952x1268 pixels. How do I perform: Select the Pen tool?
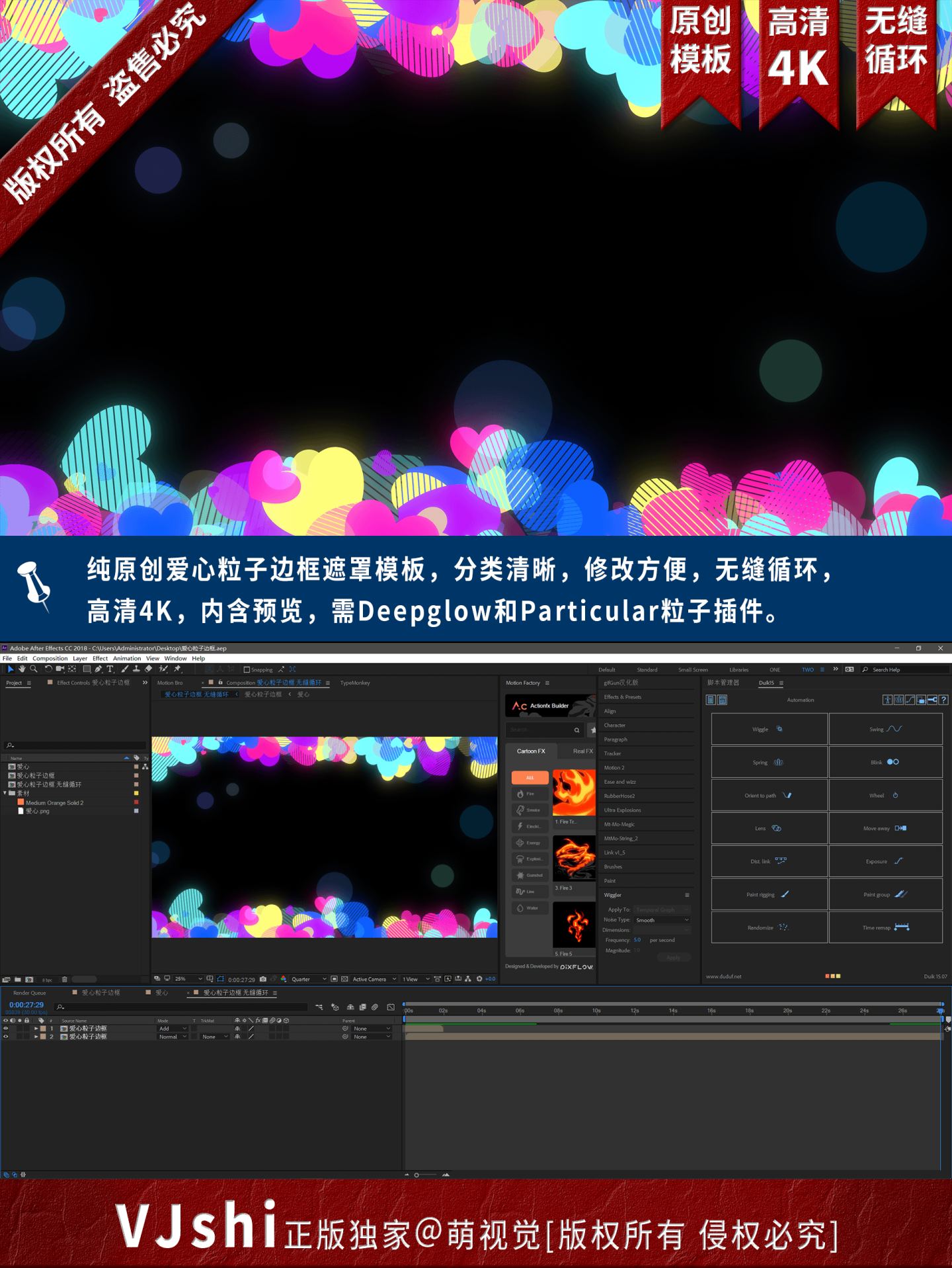(x=99, y=669)
